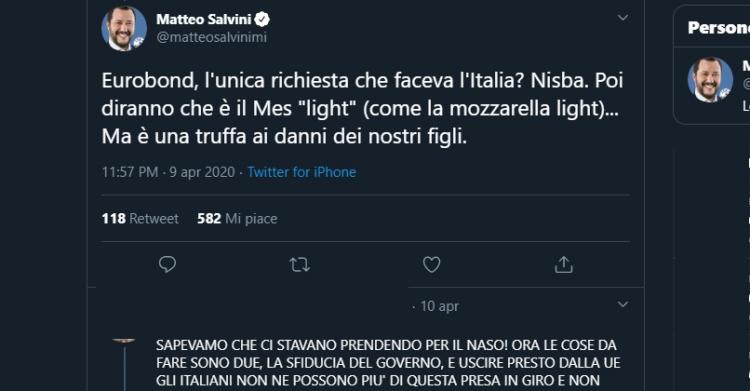Click the Matteo Salvini display name
The image size is (750, 391).
[204, 19]
